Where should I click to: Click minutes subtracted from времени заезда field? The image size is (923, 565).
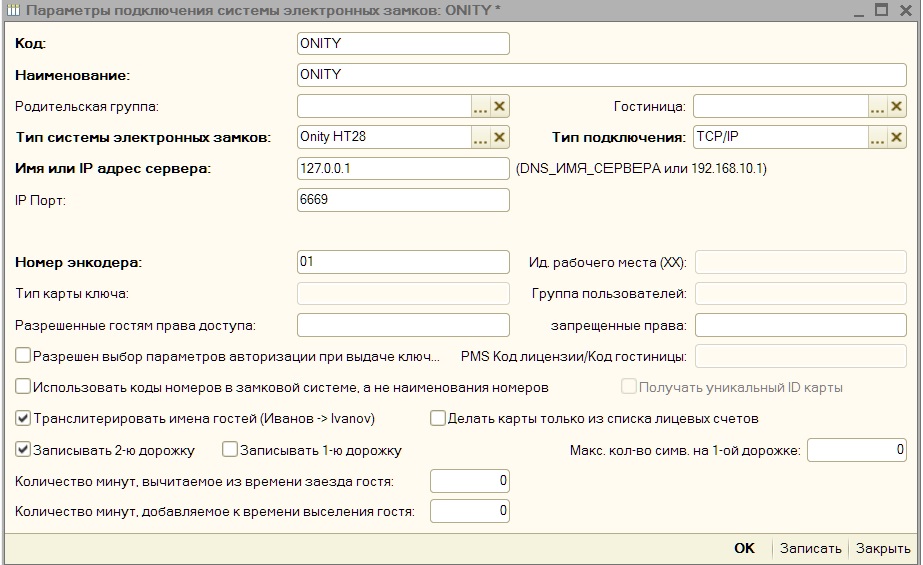[x=470, y=481]
